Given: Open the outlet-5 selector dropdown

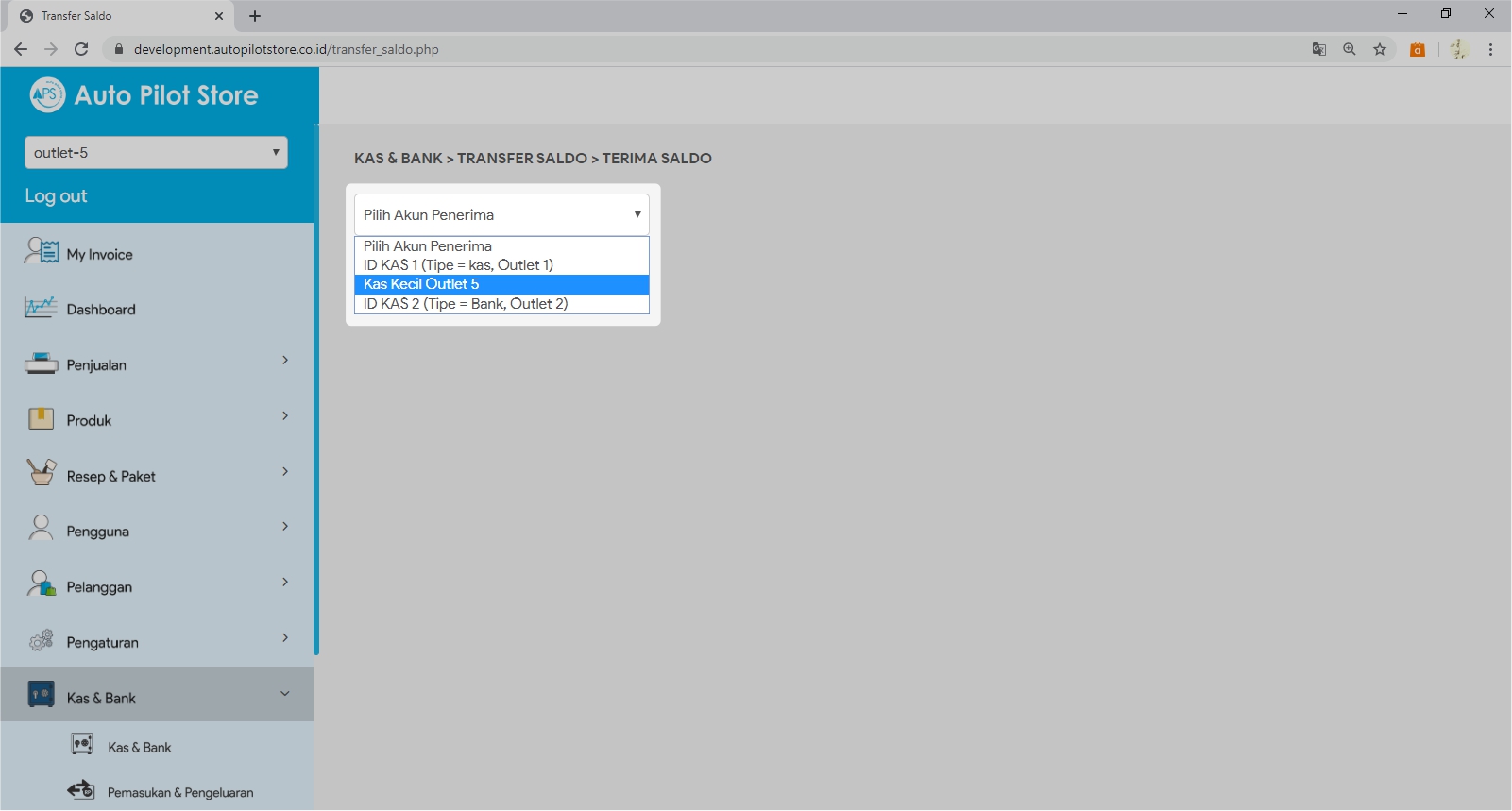Looking at the screenshot, I should (x=156, y=153).
